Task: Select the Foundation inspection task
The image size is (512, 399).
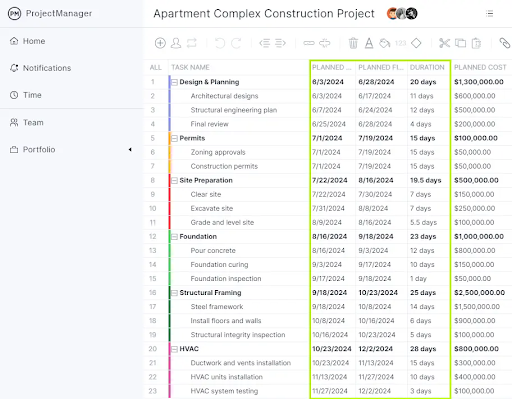Action: [x=226, y=279]
